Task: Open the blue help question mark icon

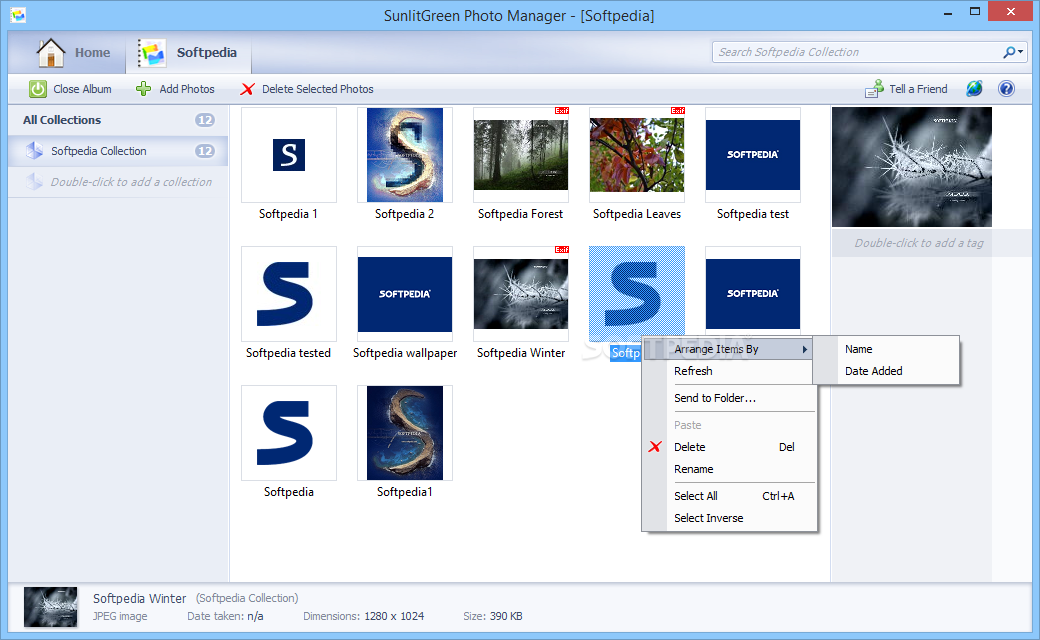Action: click(x=1006, y=88)
